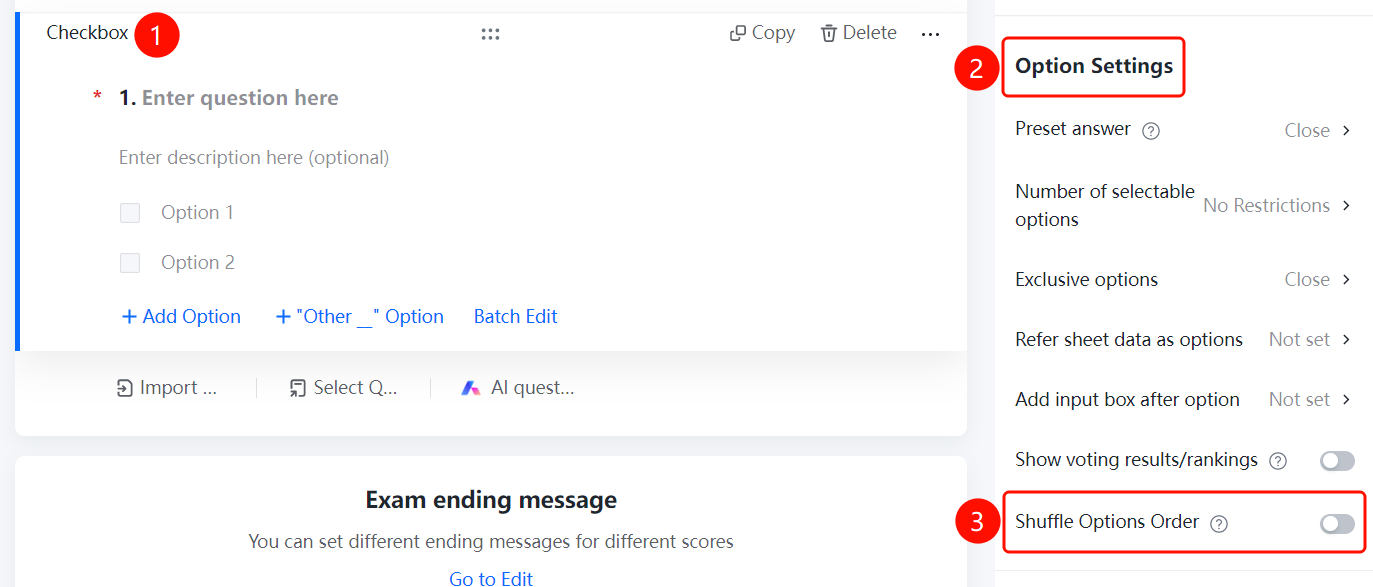
Task: Click the Checkbox question type label
Action: (88, 33)
